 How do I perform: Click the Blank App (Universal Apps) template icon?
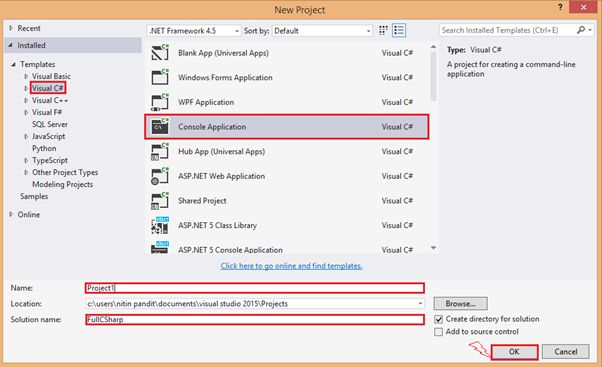coord(160,53)
